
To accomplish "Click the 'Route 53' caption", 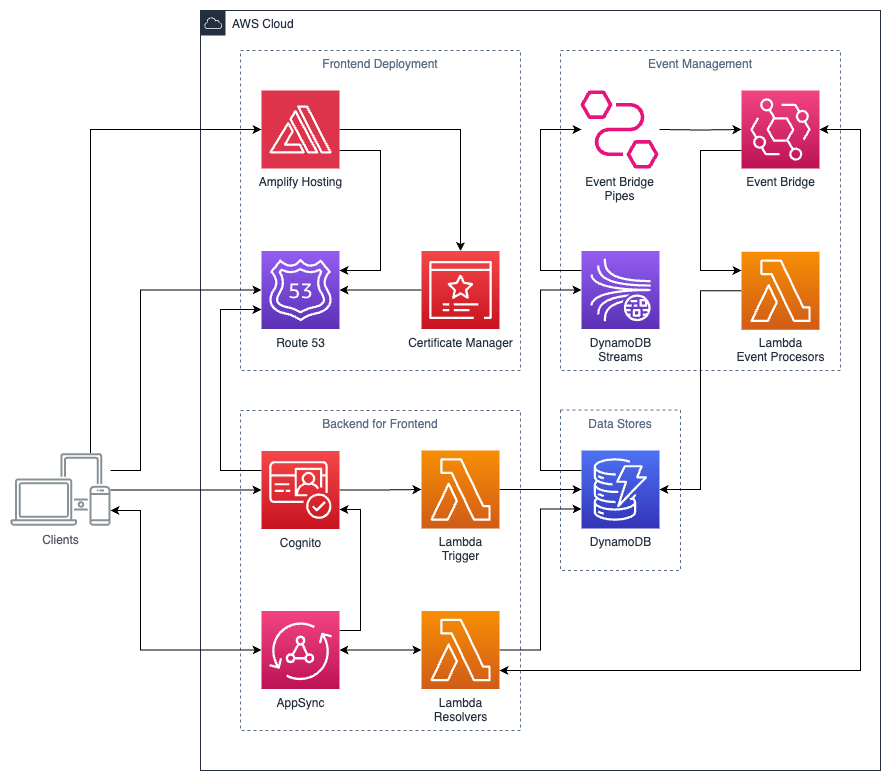I will (300, 343).
